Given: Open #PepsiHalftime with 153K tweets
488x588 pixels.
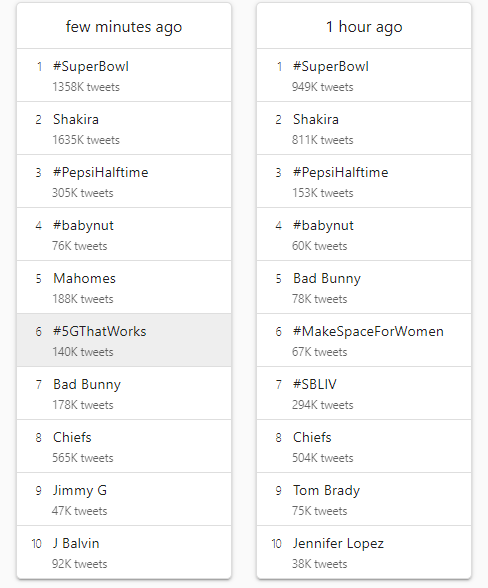Looking at the screenshot, I should point(364,181).
